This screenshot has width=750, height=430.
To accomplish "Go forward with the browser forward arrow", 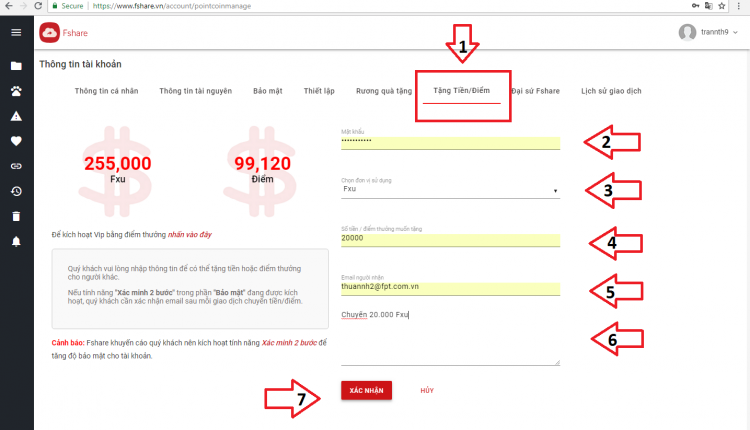I will point(23,6).
